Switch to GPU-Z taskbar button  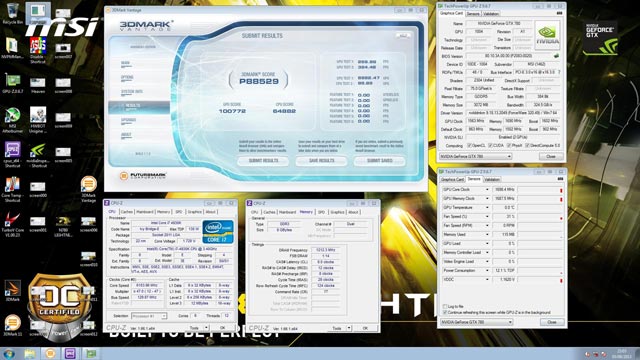(91, 353)
